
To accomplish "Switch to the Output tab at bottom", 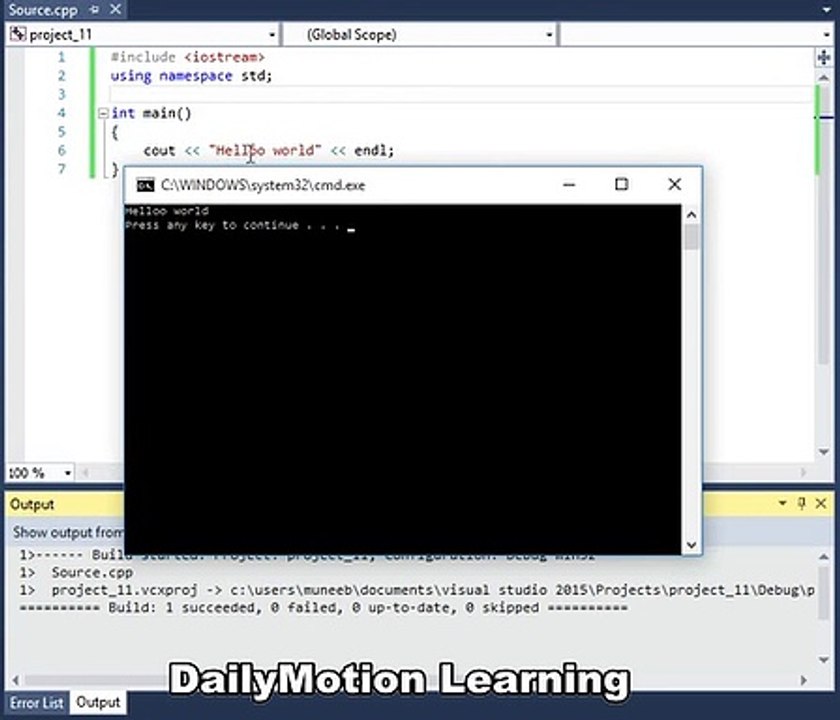I will 98,702.
